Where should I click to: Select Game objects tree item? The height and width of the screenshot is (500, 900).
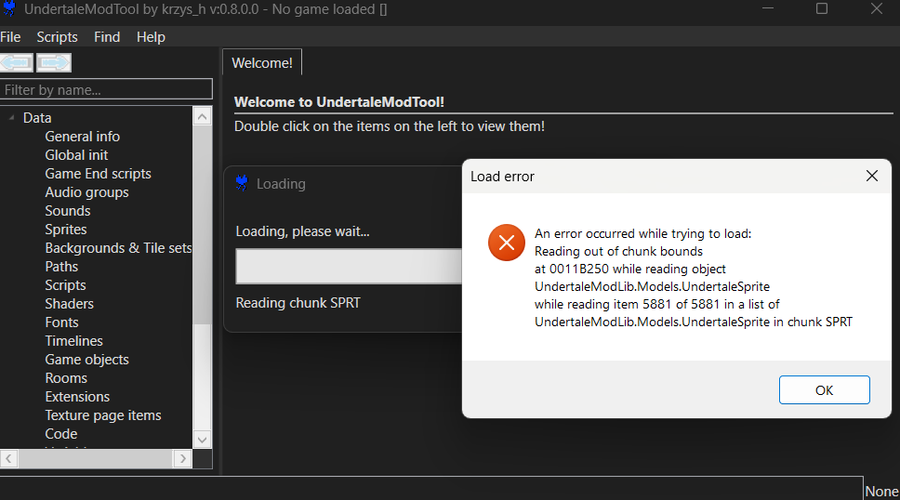click(x=87, y=359)
